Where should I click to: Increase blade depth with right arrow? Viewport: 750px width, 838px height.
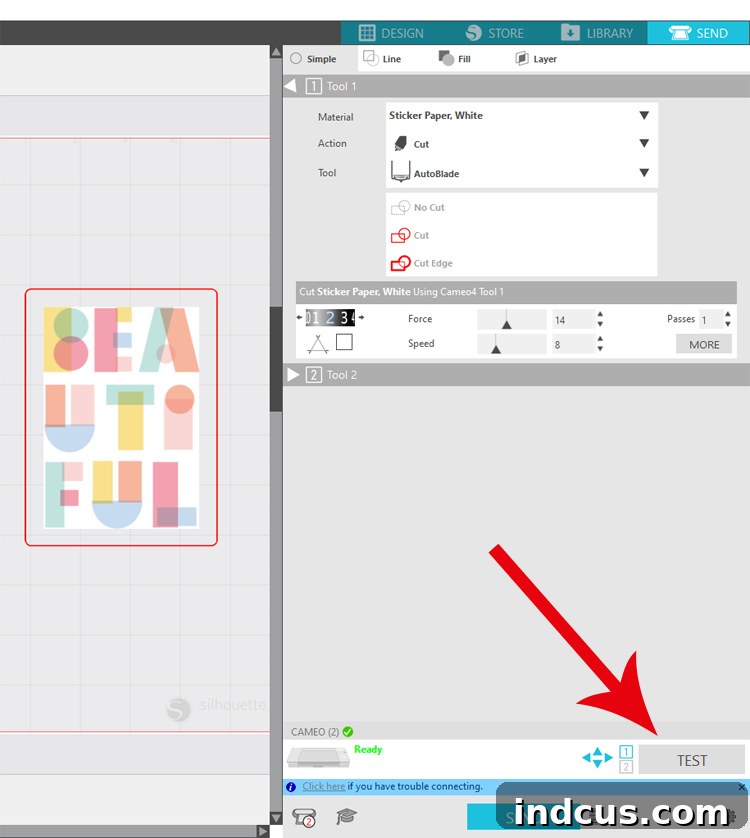pos(361,317)
